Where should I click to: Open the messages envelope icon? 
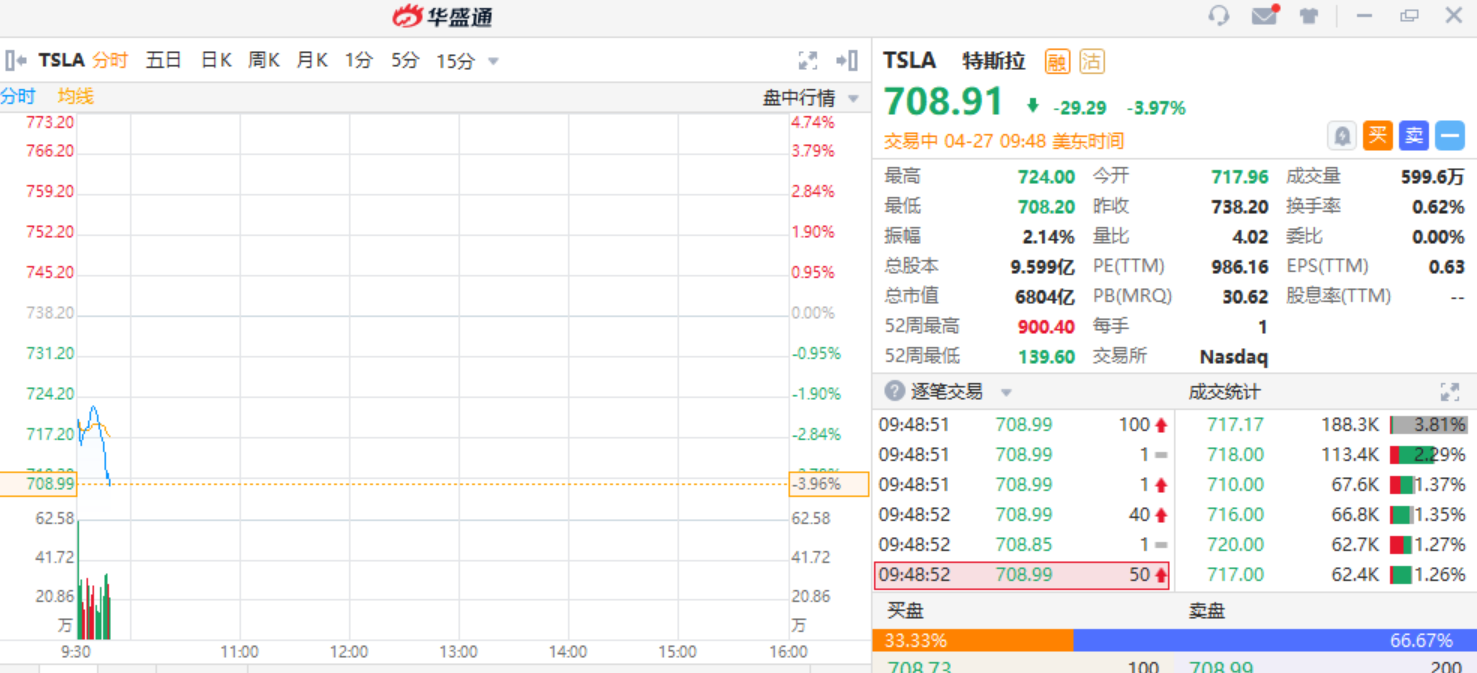1264,16
